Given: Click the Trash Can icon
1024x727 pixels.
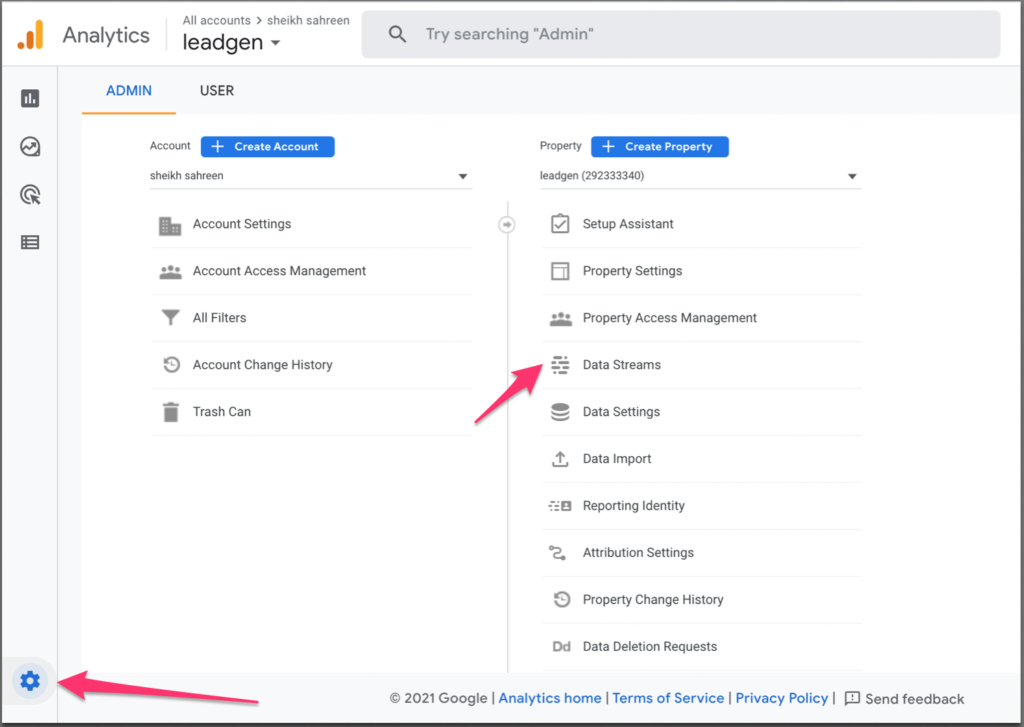Looking at the screenshot, I should click(170, 412).
